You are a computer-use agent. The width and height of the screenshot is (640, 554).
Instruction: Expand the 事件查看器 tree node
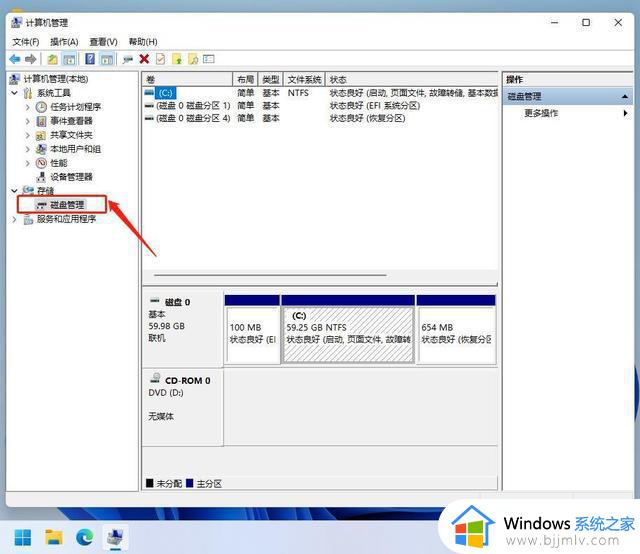28,121
